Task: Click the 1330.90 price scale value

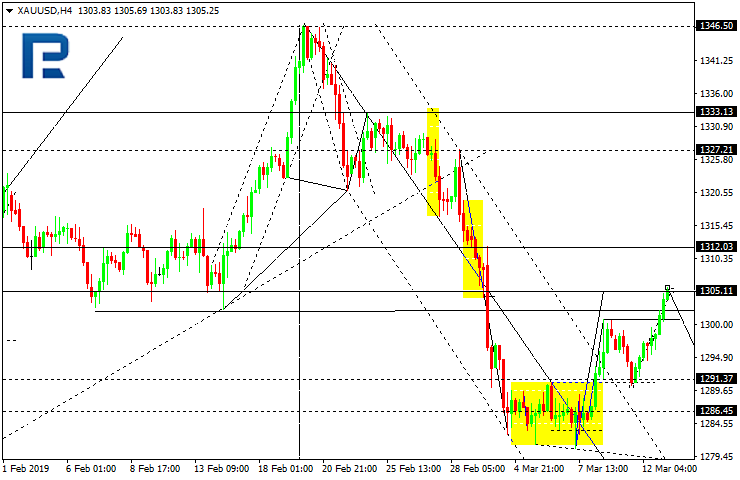Action: (x=716, y=127)
